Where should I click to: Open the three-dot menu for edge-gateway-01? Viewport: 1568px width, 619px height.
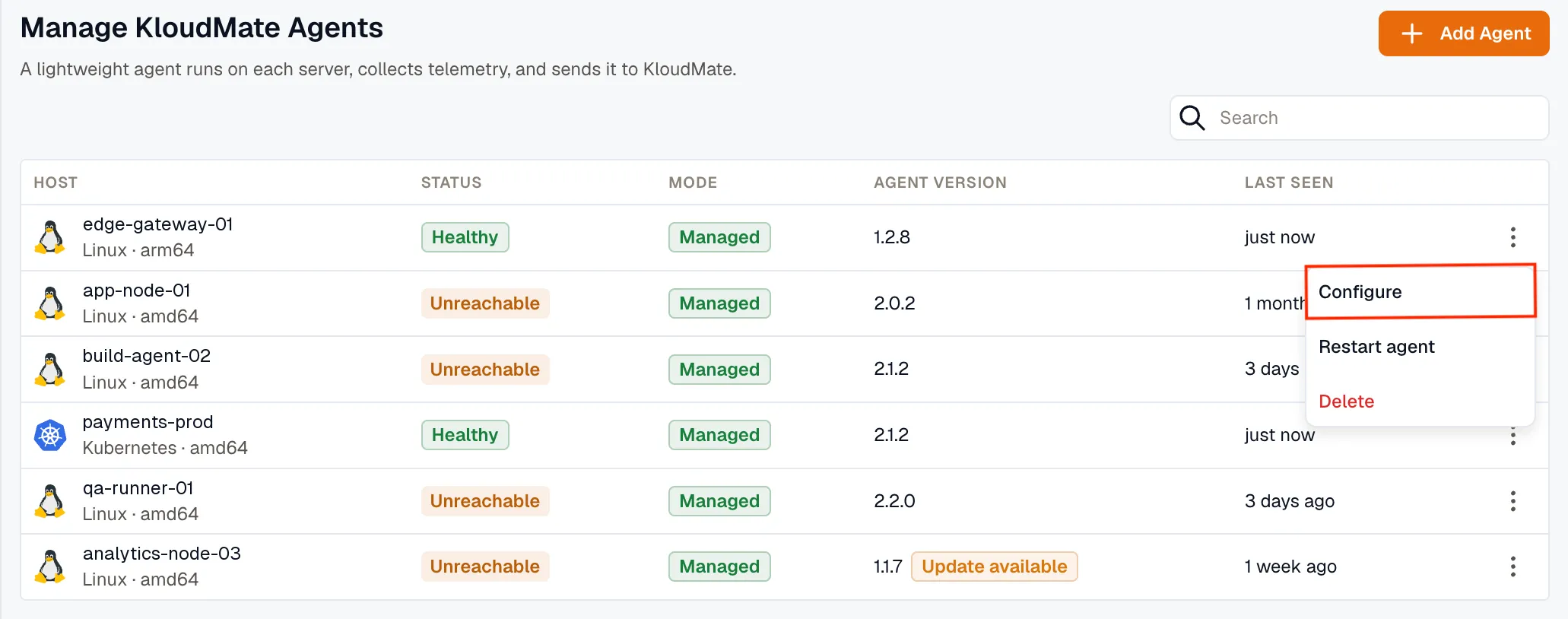pyautogui.click(x=1512, y=237)
